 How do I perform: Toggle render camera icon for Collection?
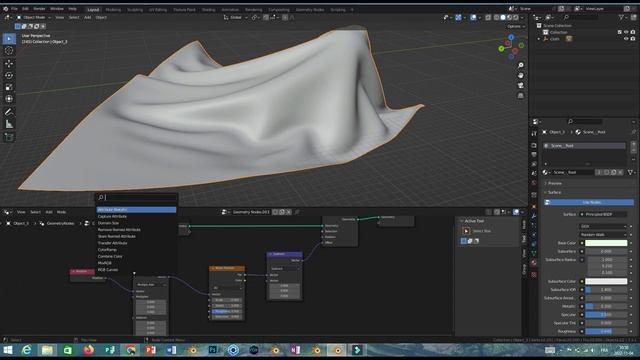coord(633,32)
